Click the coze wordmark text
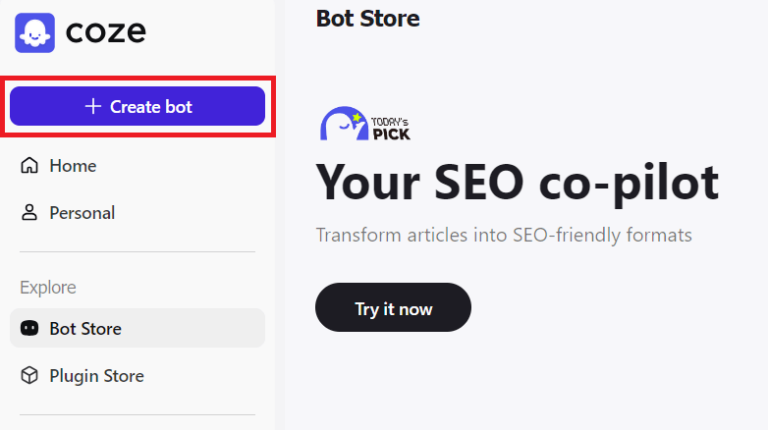The image size is (768, 430). click(x=106, y=32)
